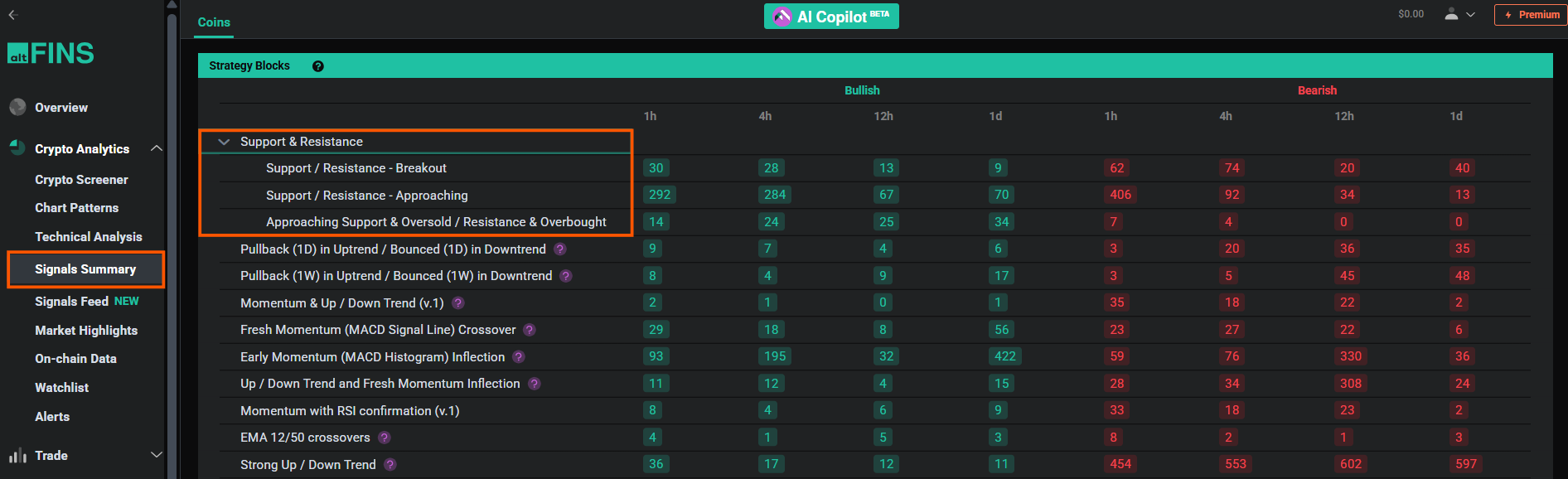Image resolution: width=1568 pixels, height=479 pixels.
Task: Open the account dropdown arrow
Action: click(1471, 15)
